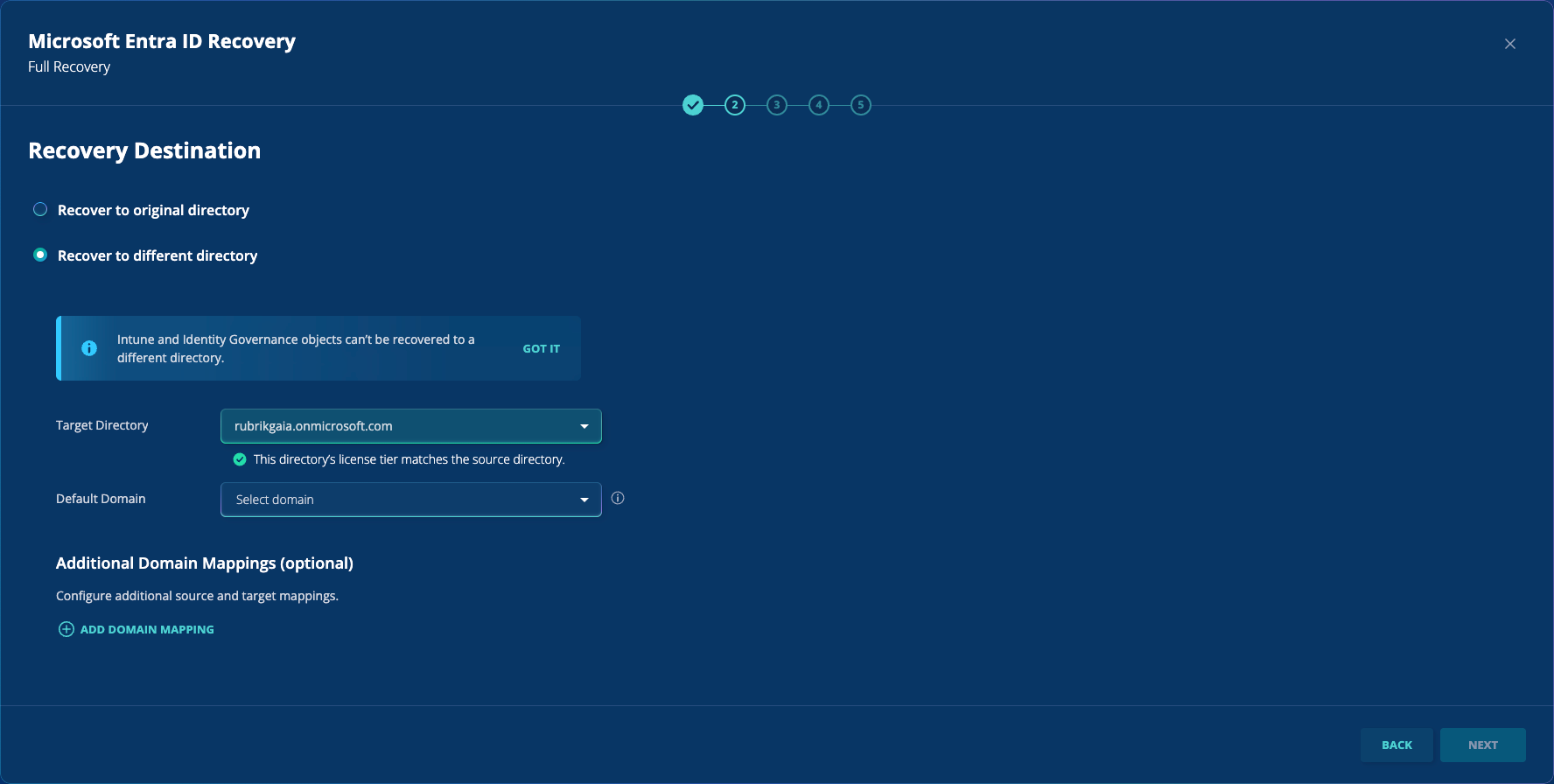Click the blue info icon in banner
The width and height of the screenshot is (1554, 784).
[89, 348]
